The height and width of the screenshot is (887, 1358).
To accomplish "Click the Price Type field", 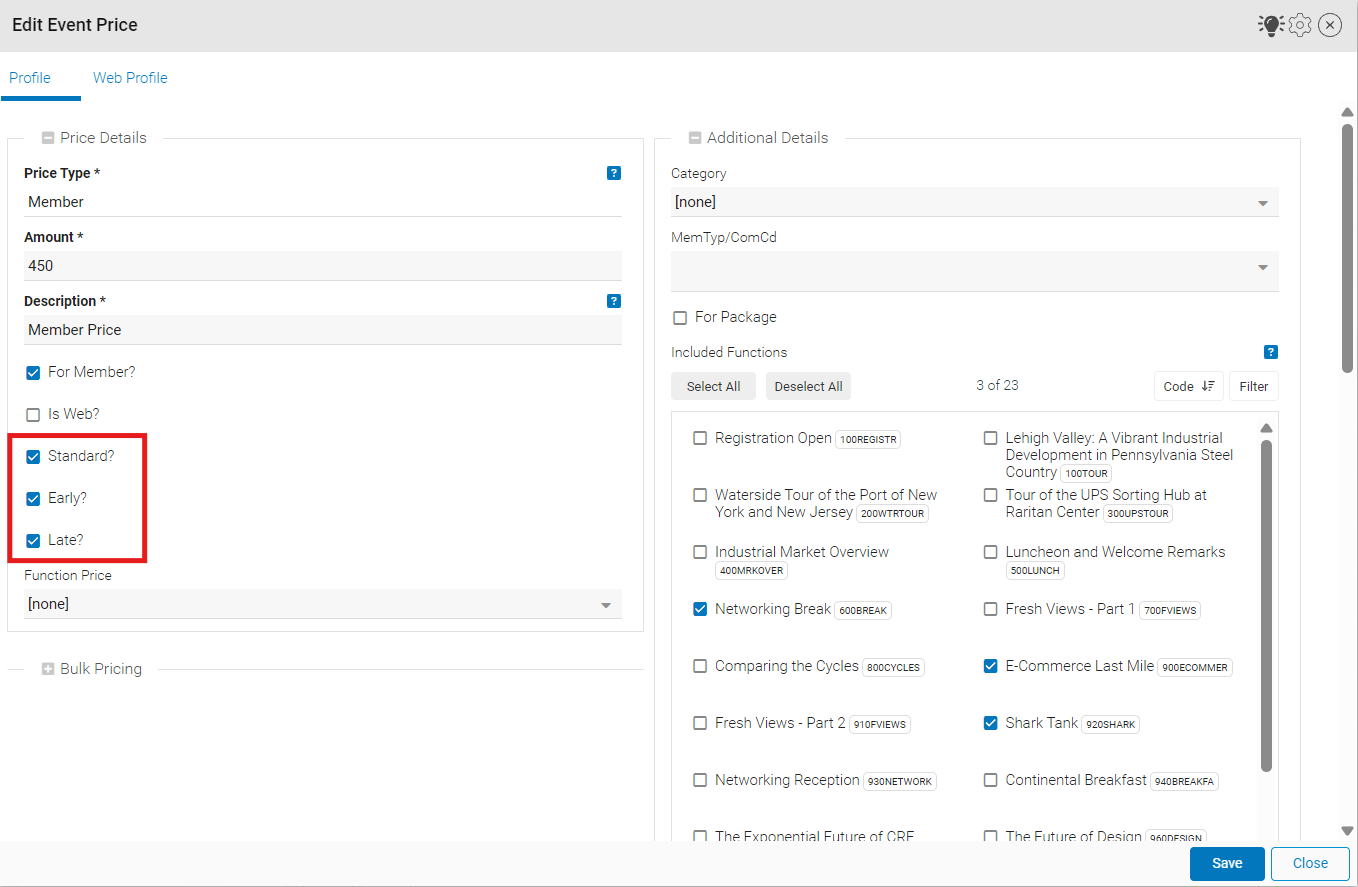I will tap(323, 202).
